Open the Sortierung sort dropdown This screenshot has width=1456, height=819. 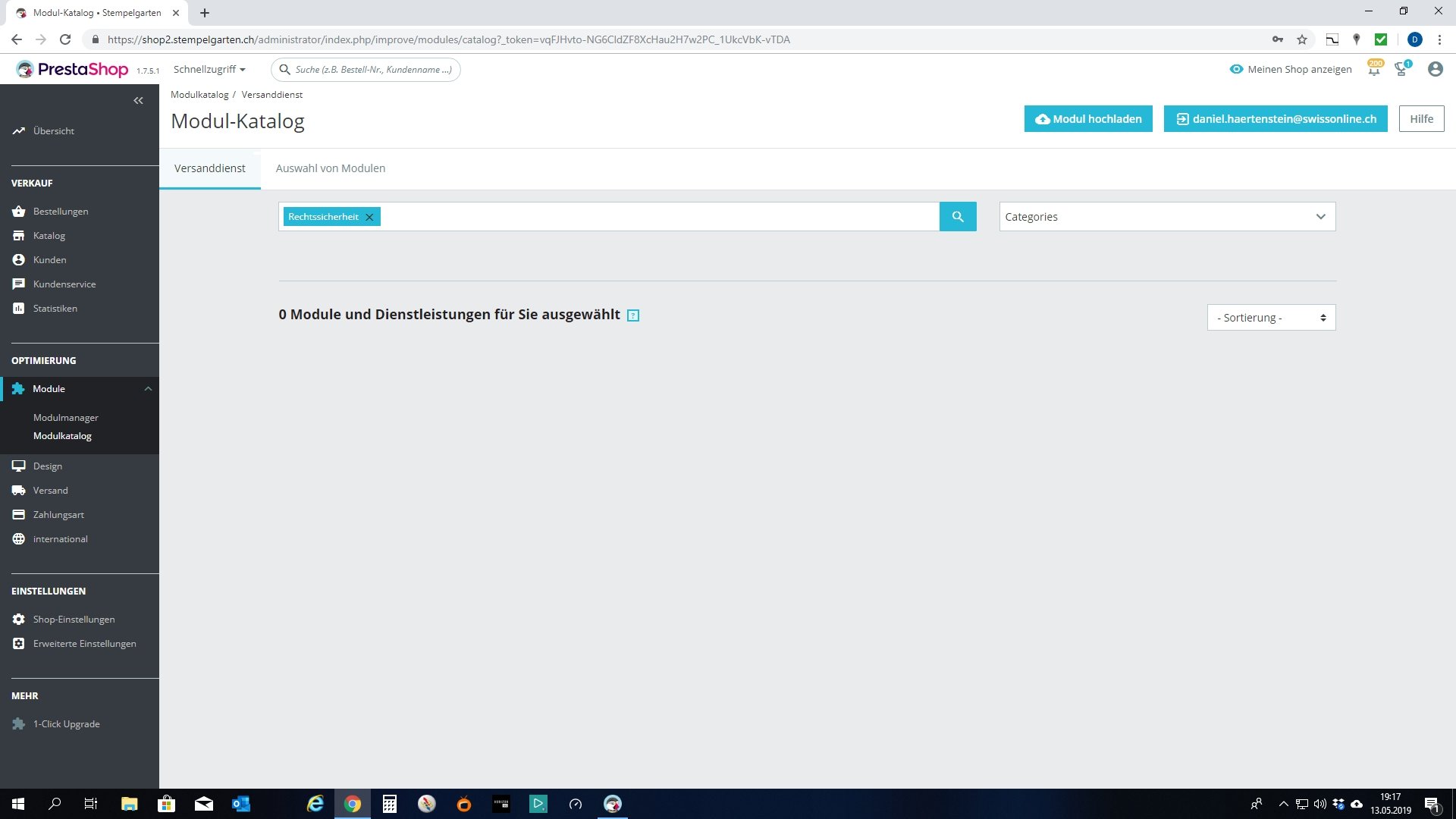(x=1271, y=318)
